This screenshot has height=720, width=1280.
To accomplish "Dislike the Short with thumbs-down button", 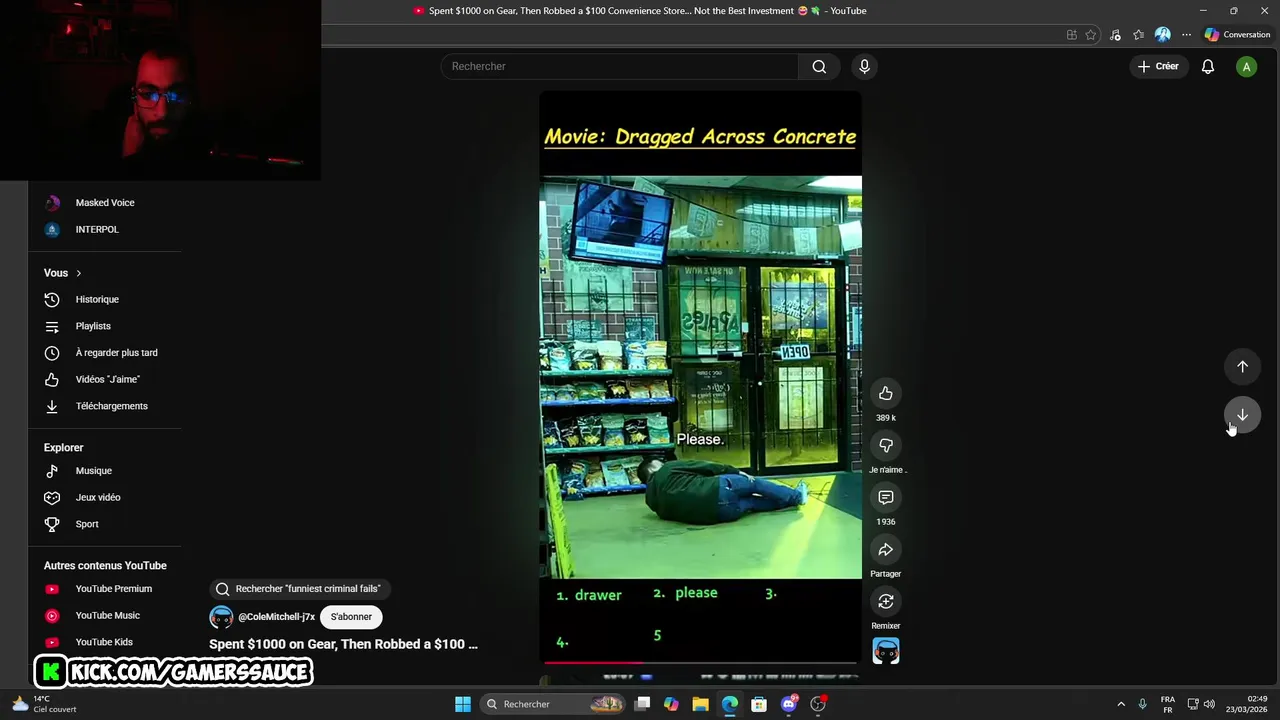I will click(x=886, y=446).
